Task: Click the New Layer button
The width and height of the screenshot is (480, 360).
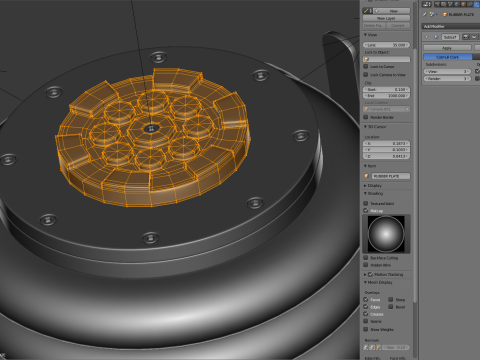Action: click(386, 18)
